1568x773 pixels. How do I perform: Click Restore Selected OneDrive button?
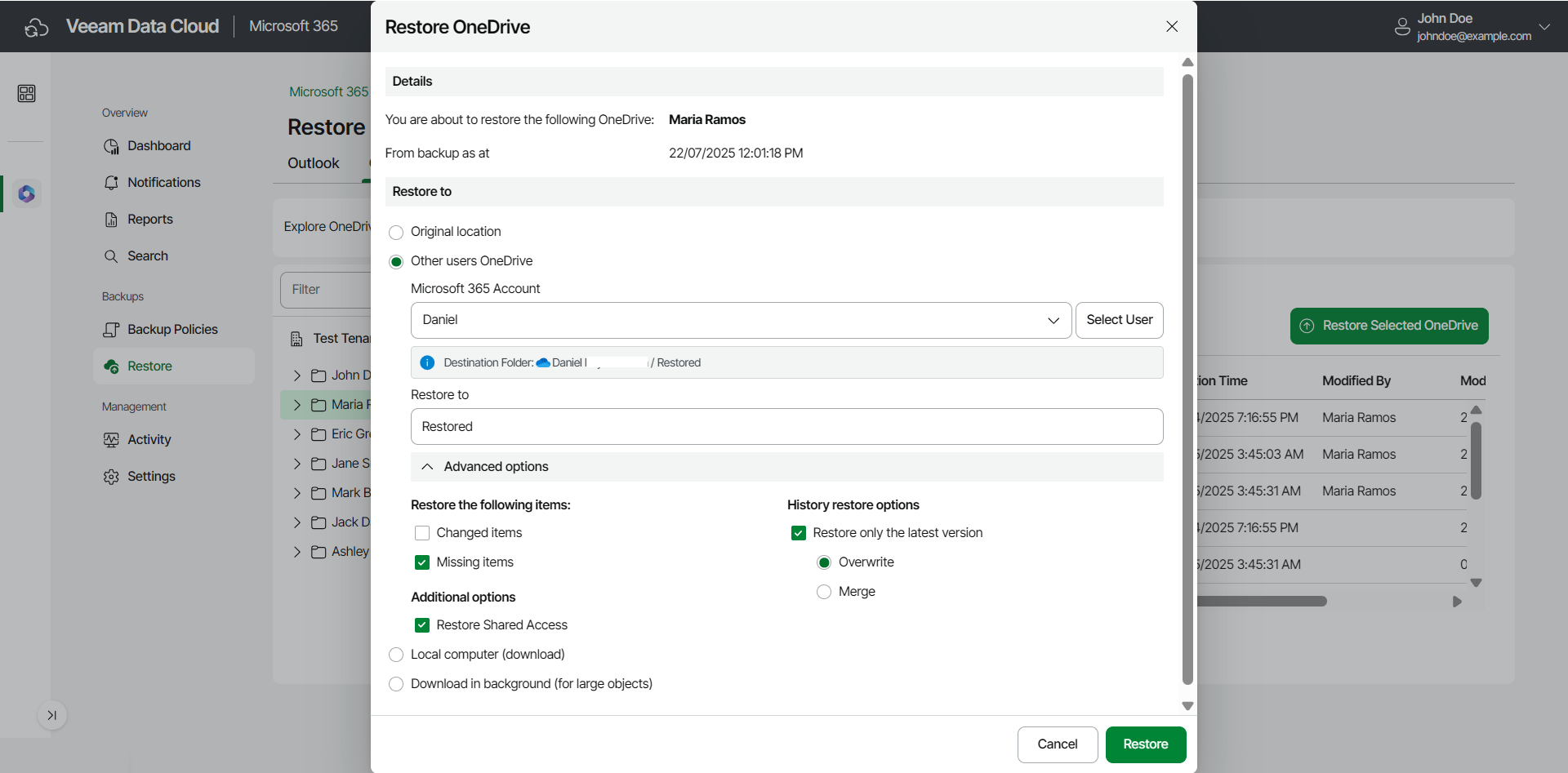pos(1389,326)
